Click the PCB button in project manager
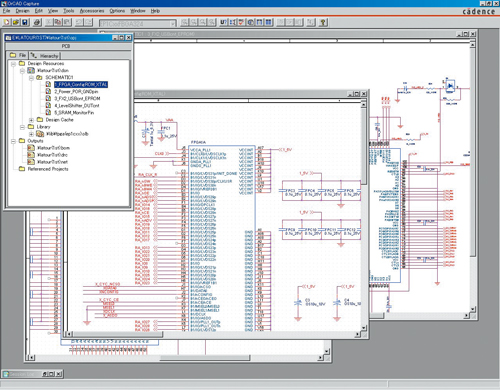 point(66,46)
